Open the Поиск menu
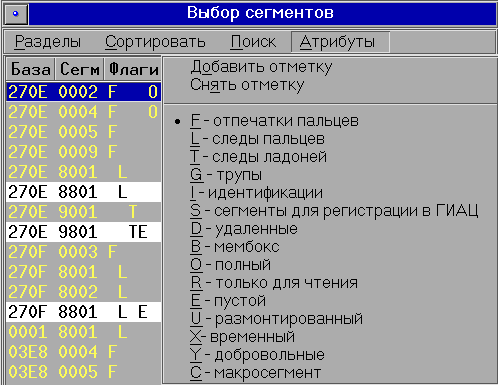 [x=253, y=42]
